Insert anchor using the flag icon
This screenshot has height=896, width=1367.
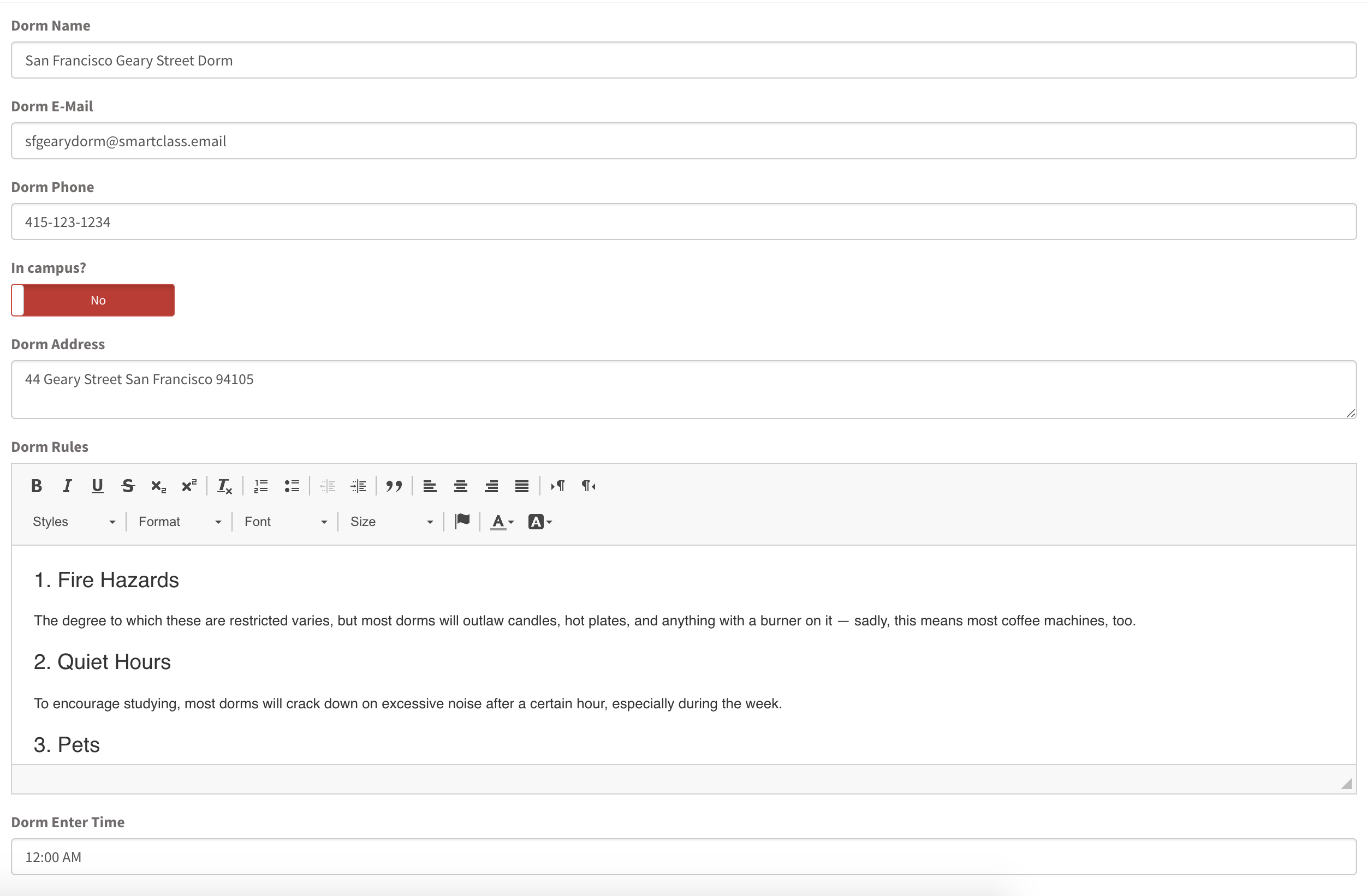(462, 521)
